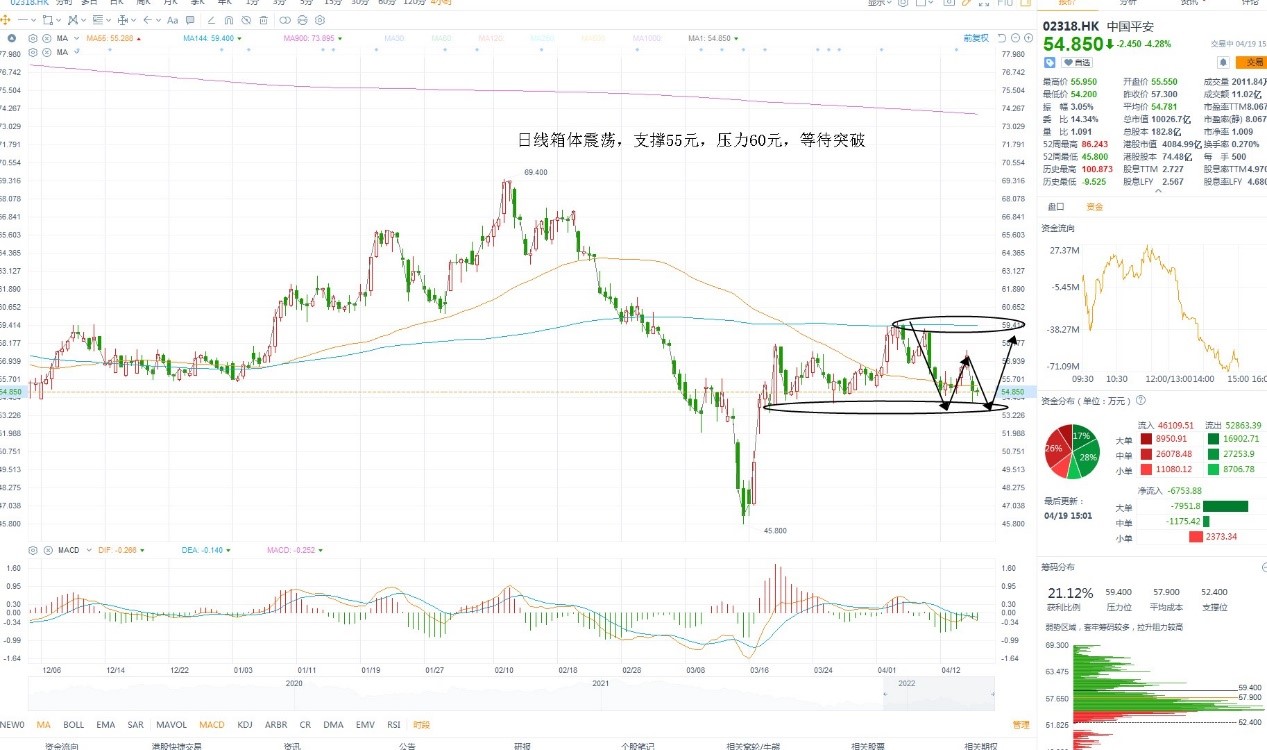Toggle 自选 watchlist heart button
Screen dimensions: 1267x750
pyautogui.click(x=1077, y=63)
